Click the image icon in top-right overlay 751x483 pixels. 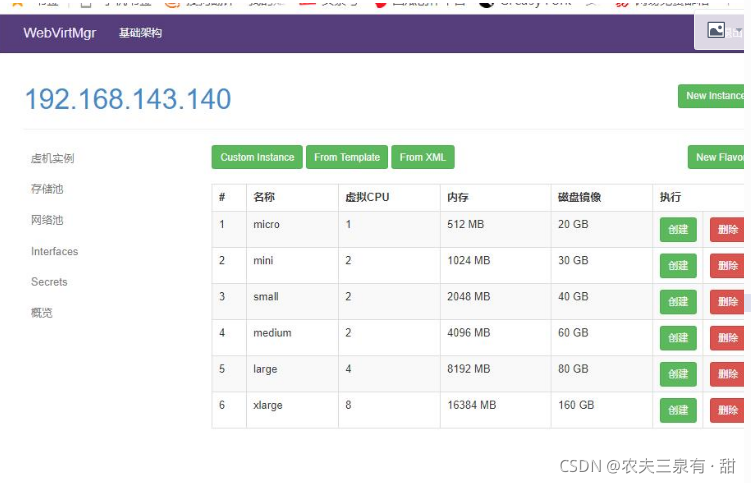point(716,31)
